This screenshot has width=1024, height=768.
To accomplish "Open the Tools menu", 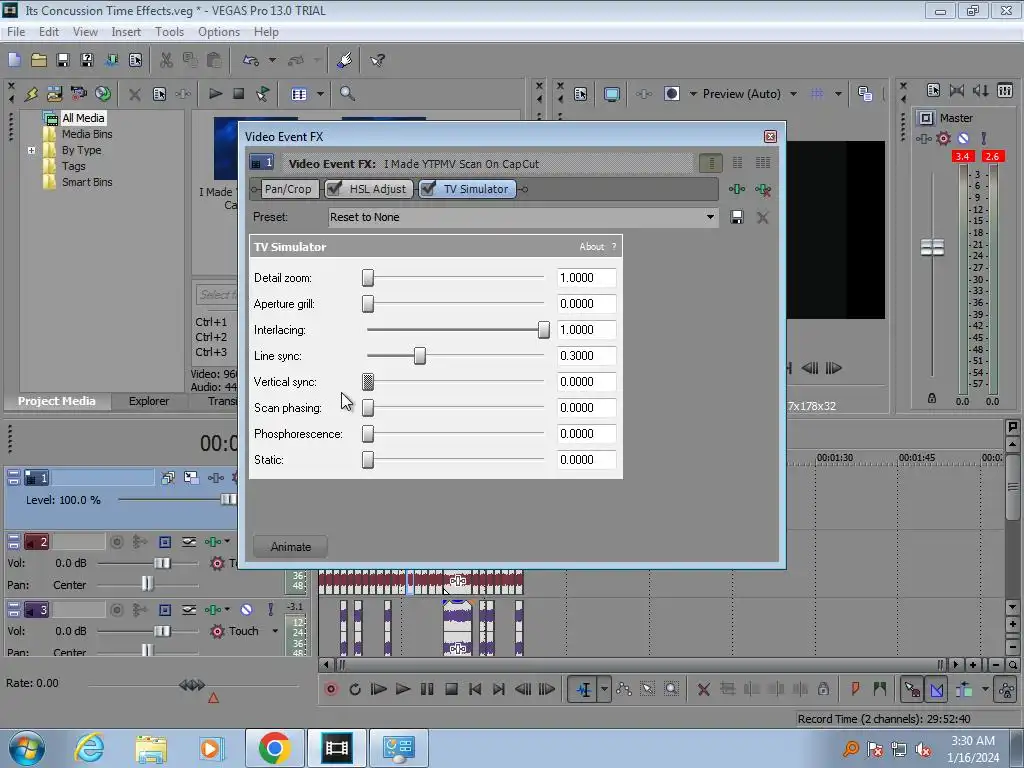I will click(169, 31).
